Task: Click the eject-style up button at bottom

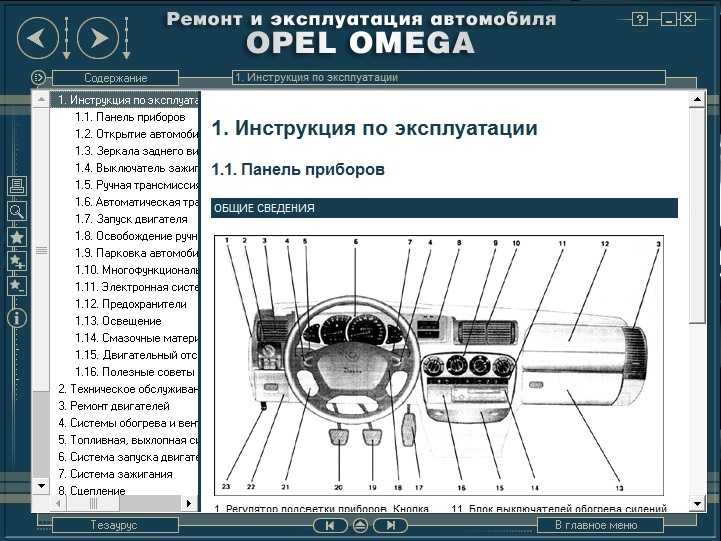Action: [360, 525]
